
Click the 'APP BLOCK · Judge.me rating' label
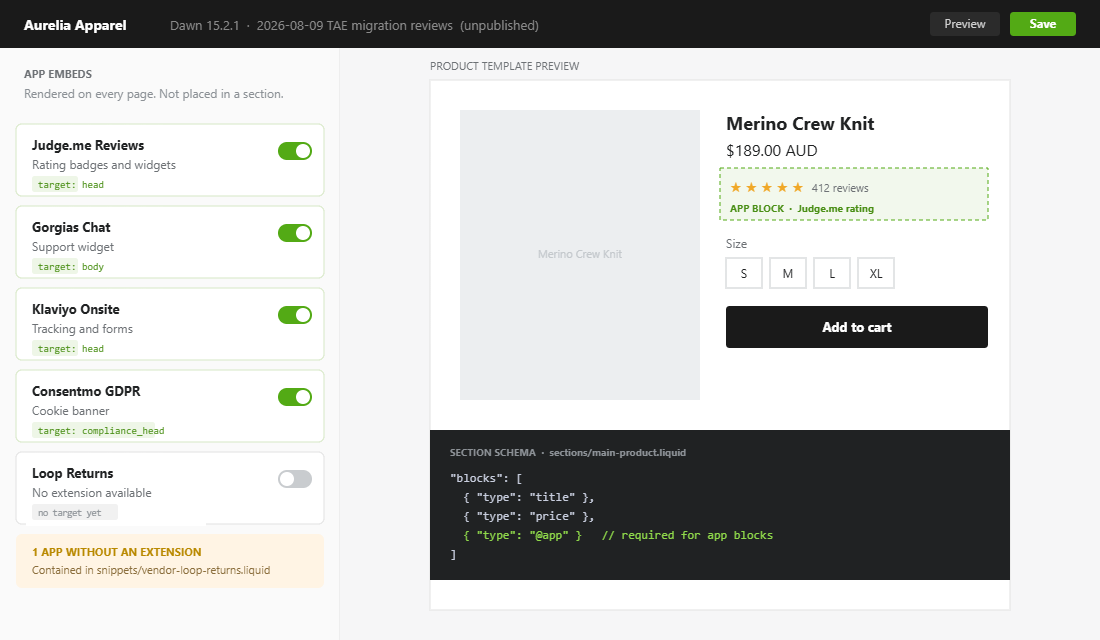(x=802, y=208)
